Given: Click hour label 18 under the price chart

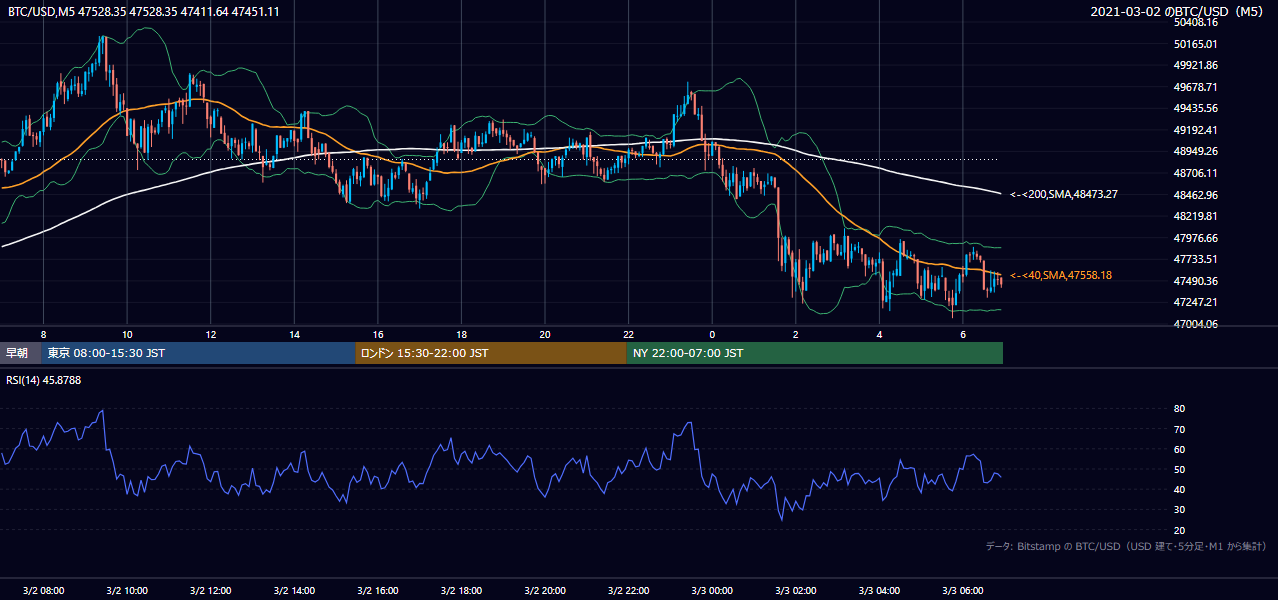Looking at the screenshot, I should tap(461, 334).
